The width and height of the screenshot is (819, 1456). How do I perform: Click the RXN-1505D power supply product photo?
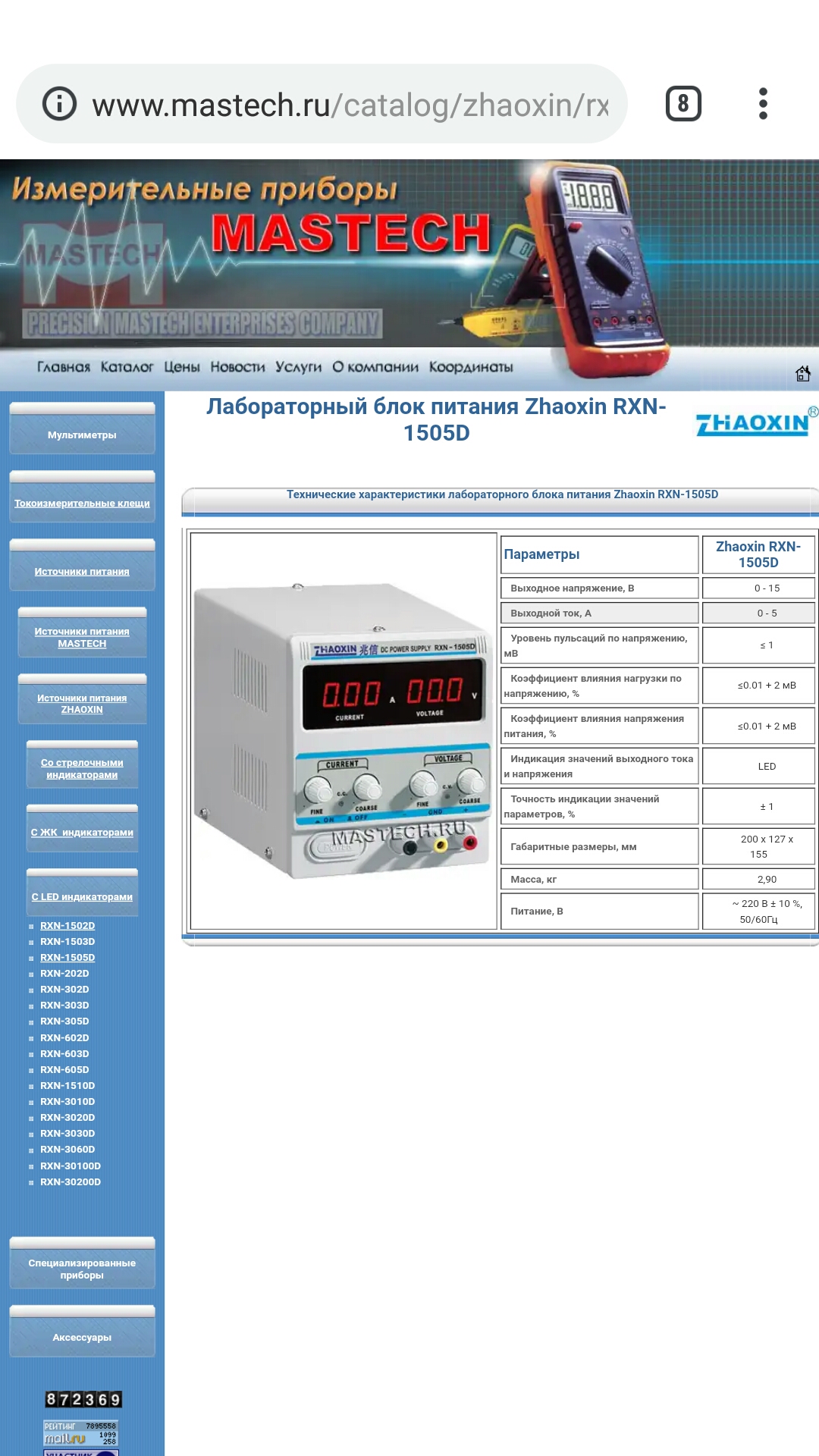click(344, 731)
